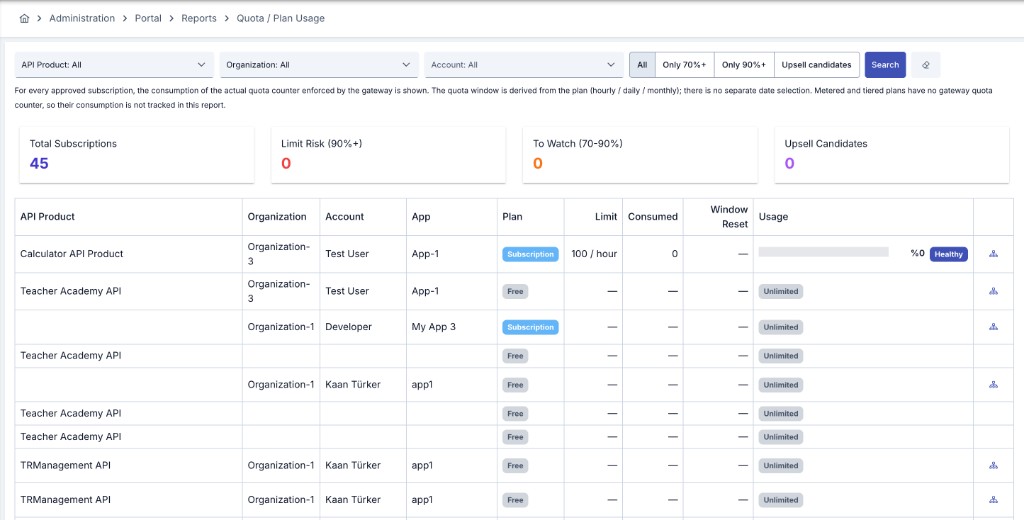This screenshot has width=1024, height=520.
Task: Click the Limit Risk (90%+) card
Action: [388, 155]
